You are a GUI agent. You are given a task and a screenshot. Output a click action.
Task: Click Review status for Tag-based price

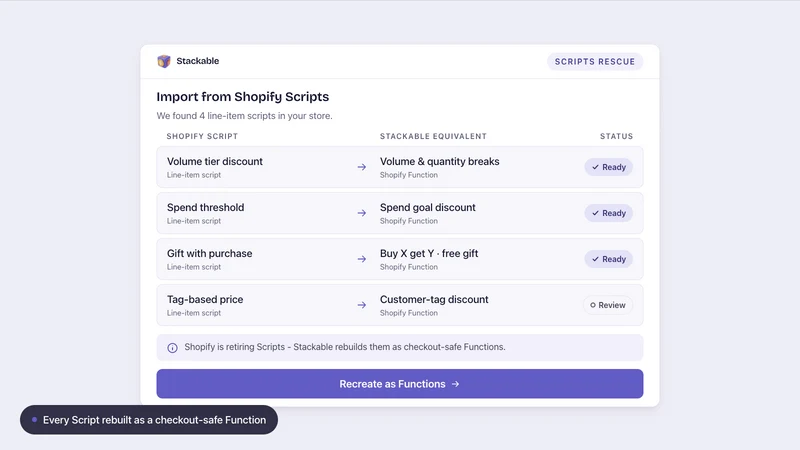[608, 305]
